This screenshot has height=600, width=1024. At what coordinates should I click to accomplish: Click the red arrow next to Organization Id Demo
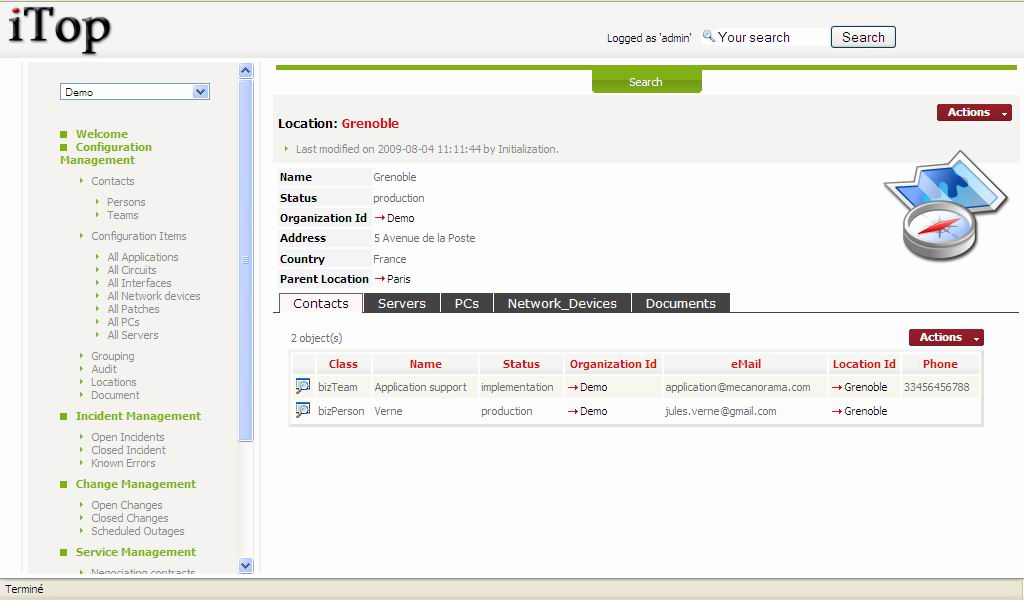[x=379, y=217]
